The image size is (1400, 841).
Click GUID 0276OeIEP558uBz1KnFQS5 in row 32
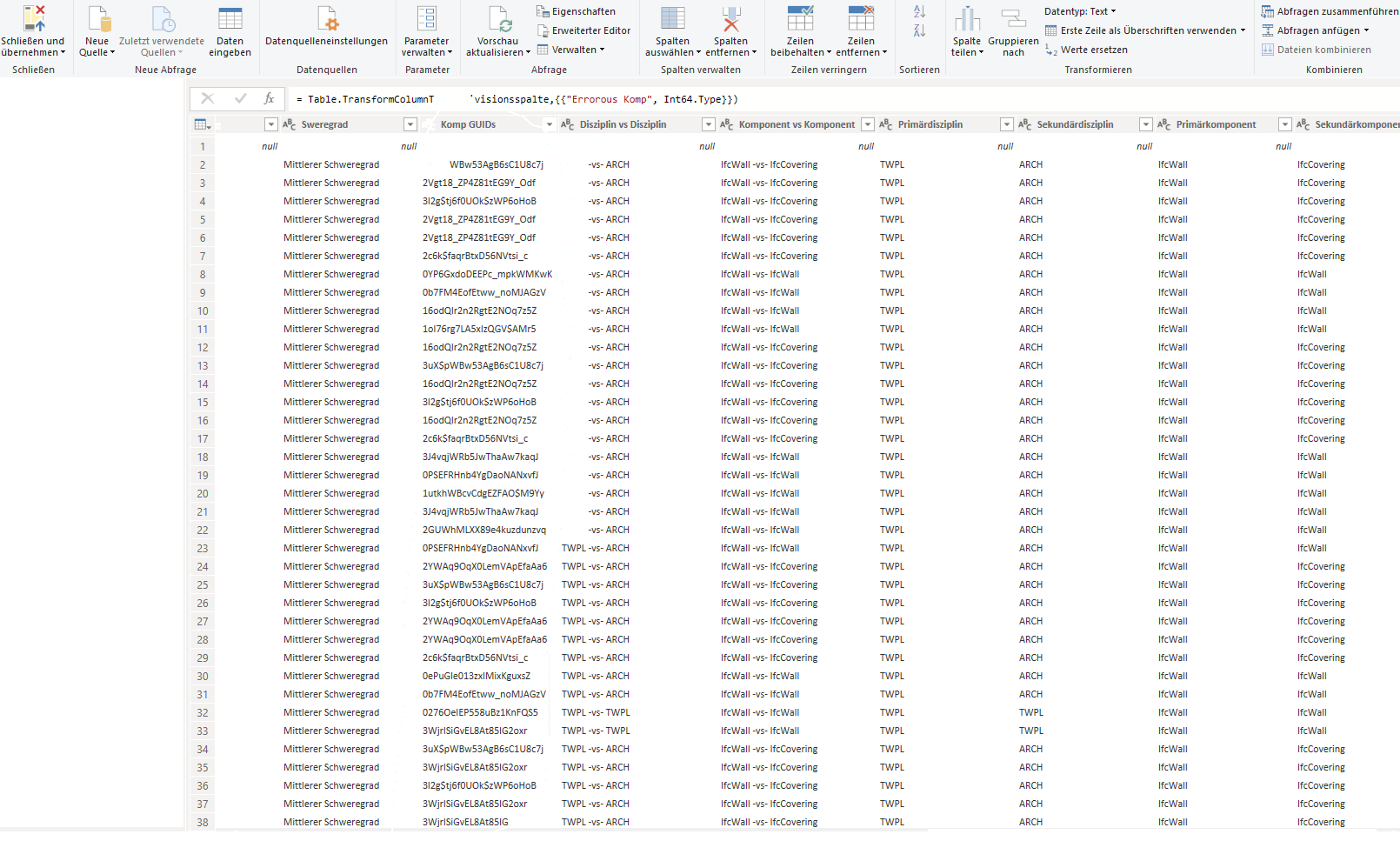pyautogui.click(x=480, y=712)
